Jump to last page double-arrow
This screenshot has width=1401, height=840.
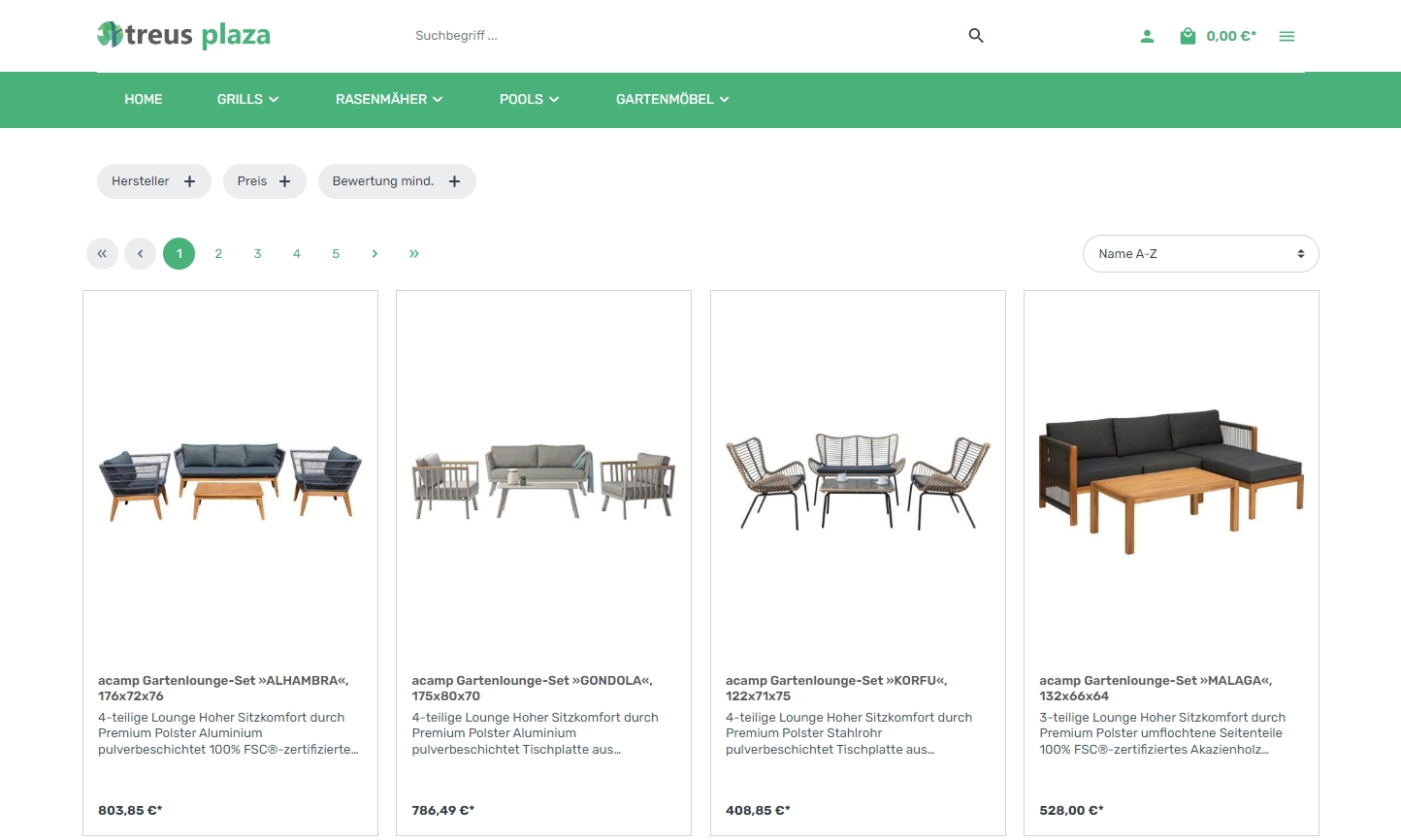click(414, 253)
